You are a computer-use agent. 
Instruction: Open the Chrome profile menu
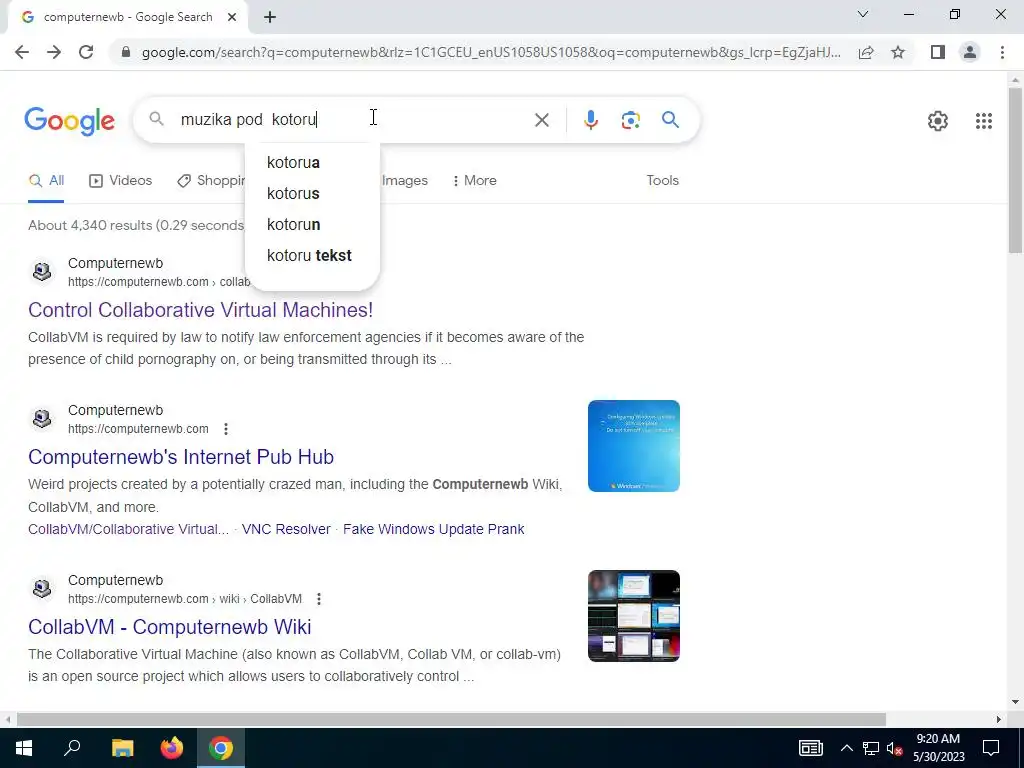[x=970, y=52]
